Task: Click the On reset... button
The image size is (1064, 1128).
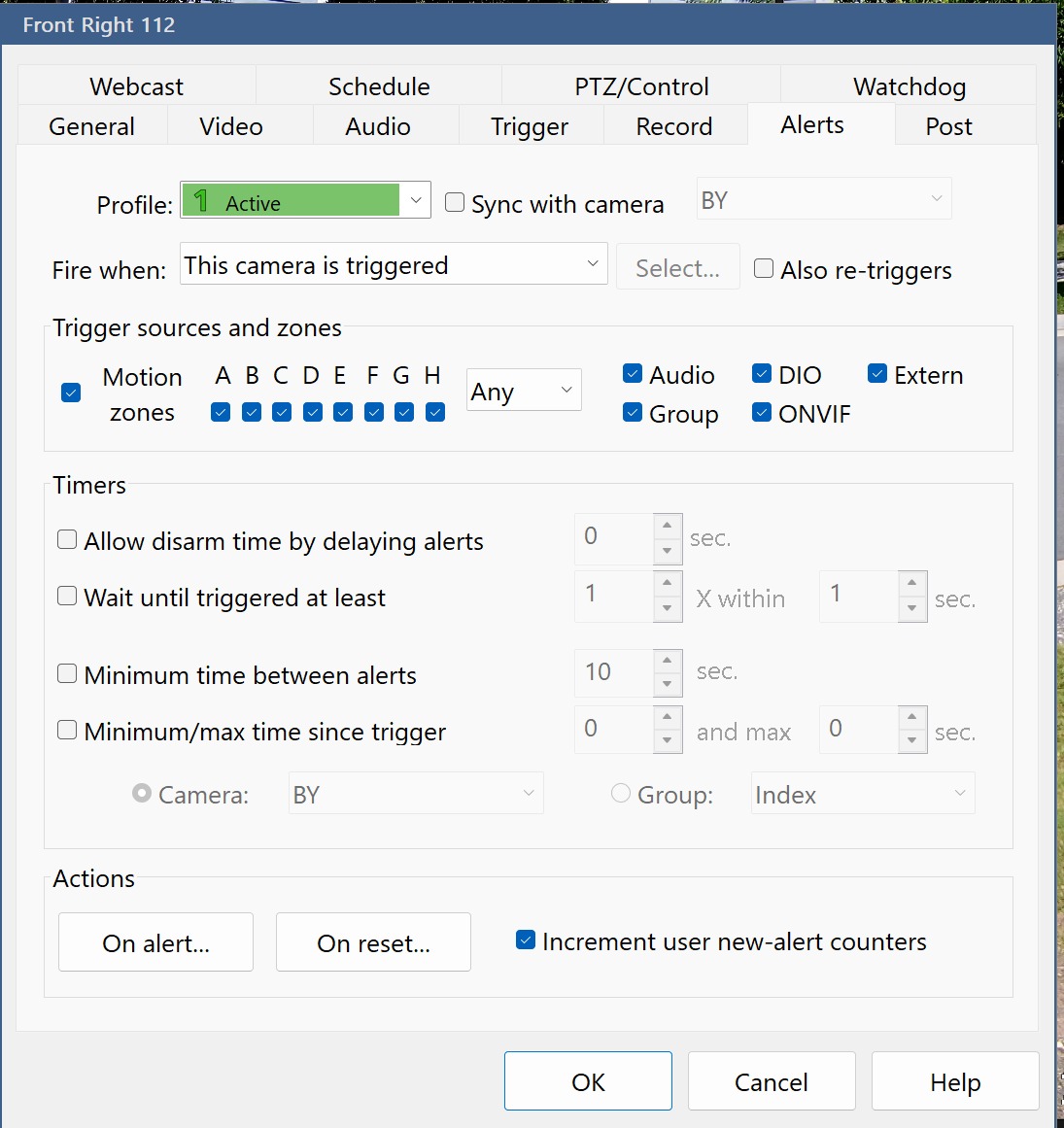Action: [x=373, y=942]
